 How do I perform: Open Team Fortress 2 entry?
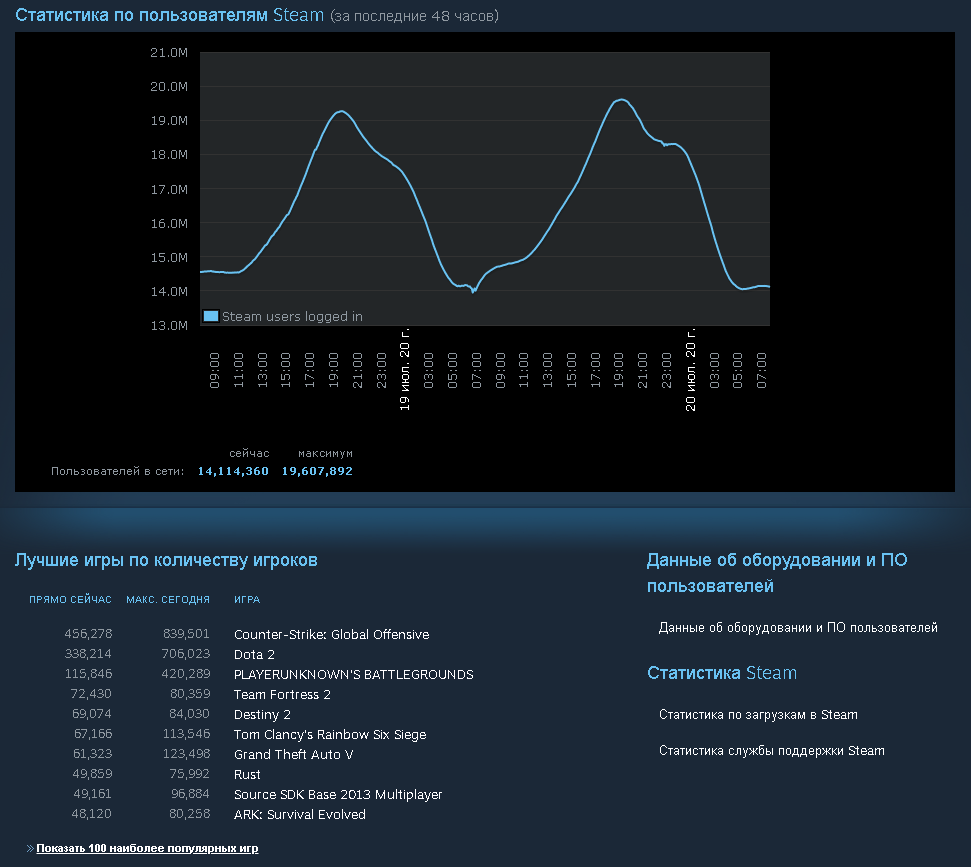pos(282,694)
